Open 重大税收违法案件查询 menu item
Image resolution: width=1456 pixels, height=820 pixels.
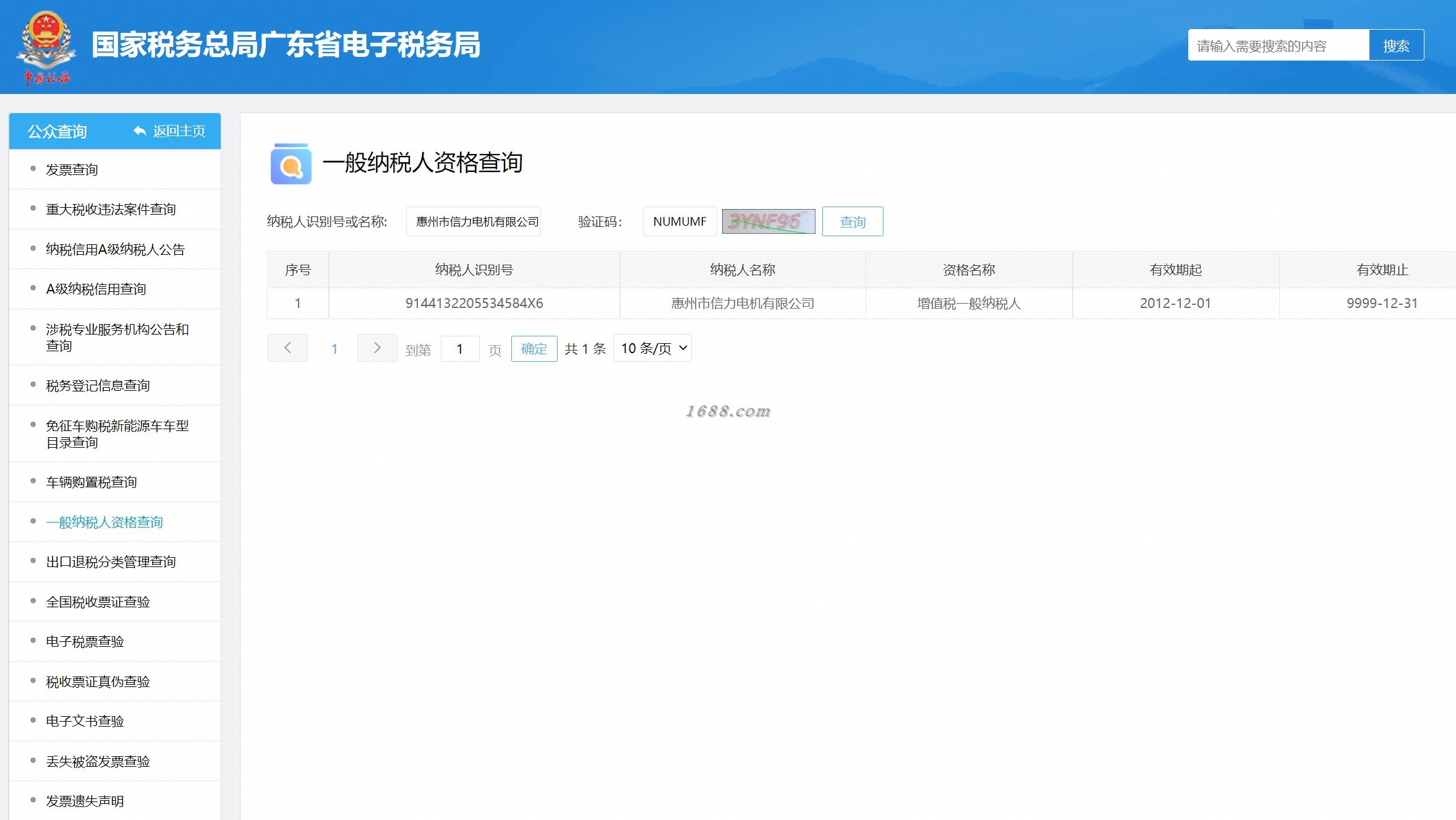click(111, 210)
